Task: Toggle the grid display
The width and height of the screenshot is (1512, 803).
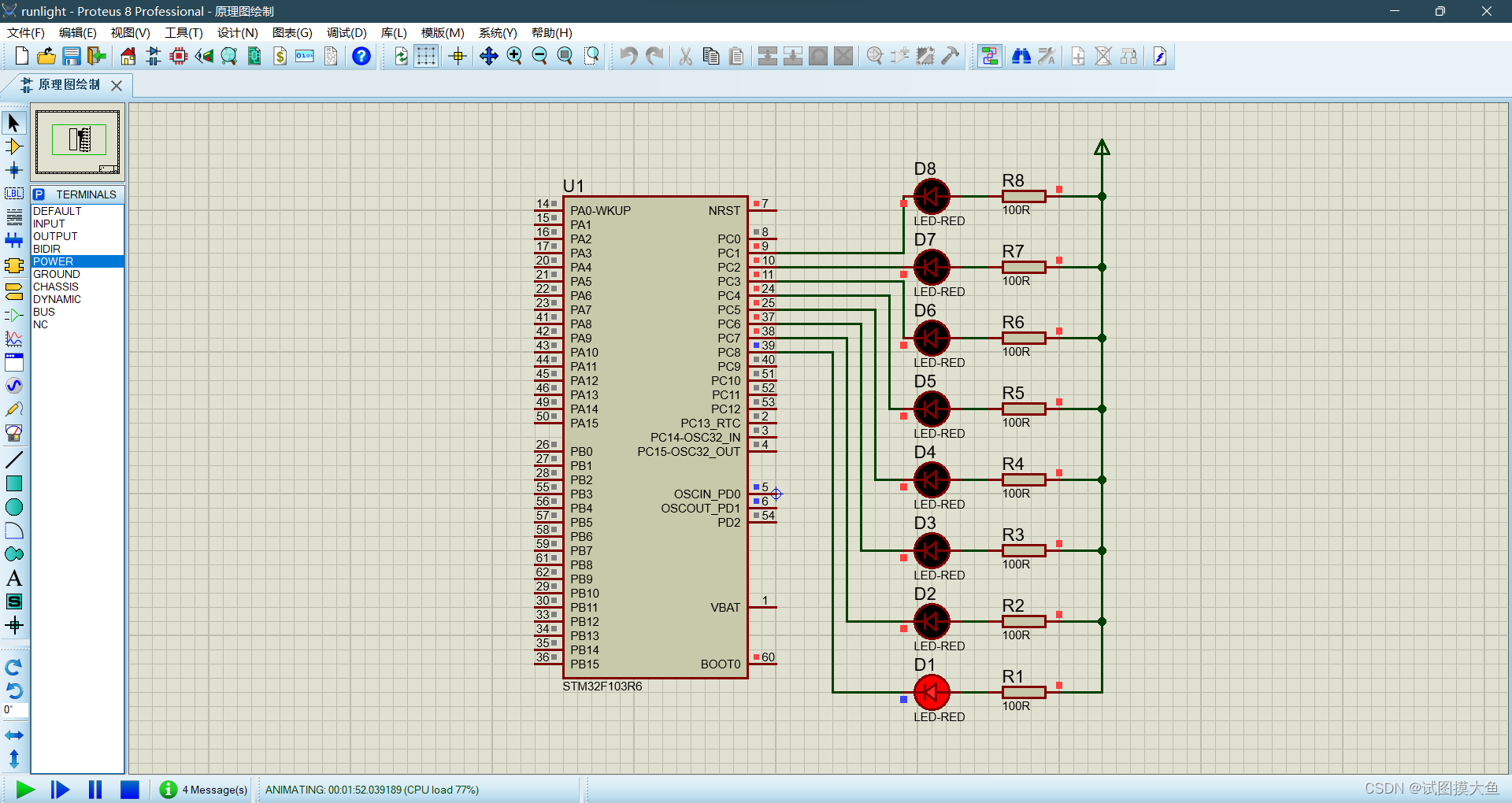Action: (x=426, y=56)
